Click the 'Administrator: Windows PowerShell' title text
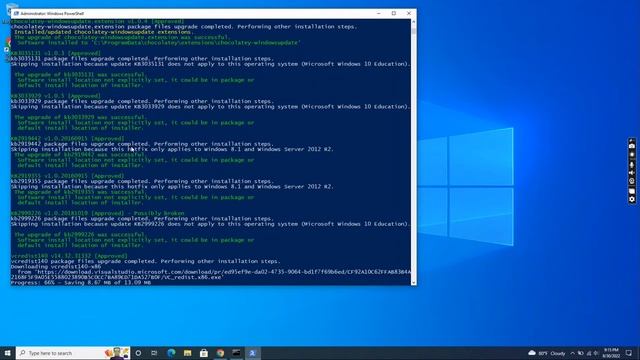Screen dimensions: 640x360 [52, 13]
